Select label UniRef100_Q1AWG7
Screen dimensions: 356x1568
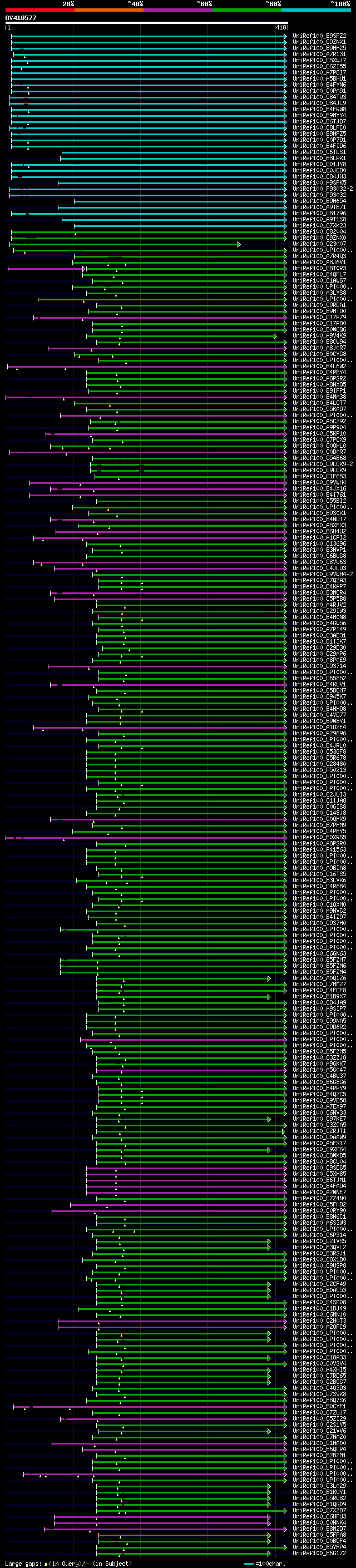(319, 280)
